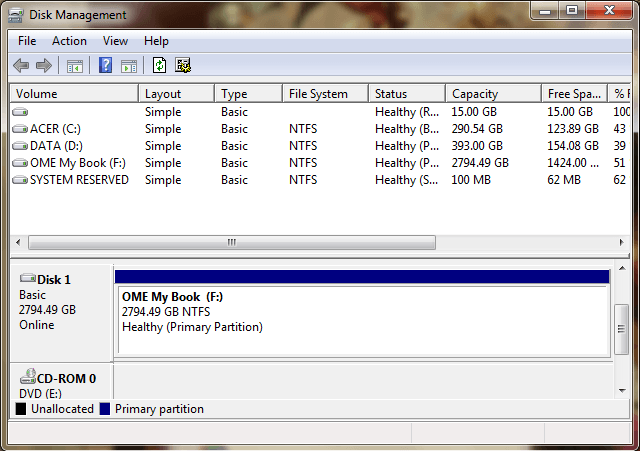Open the Action menu
This screenshot has width=640, height=451.
69,41
